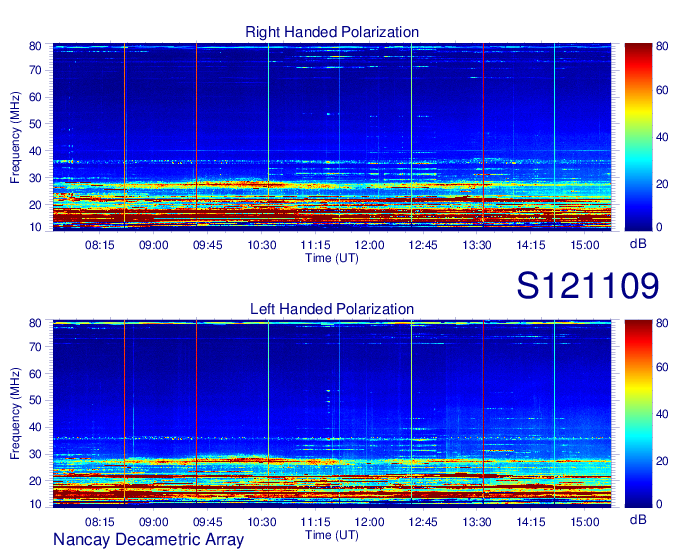This screenshot has height=552, width=680.
Task: Click the "Nancay Decametric Array" caption
Action: (148, 540)
